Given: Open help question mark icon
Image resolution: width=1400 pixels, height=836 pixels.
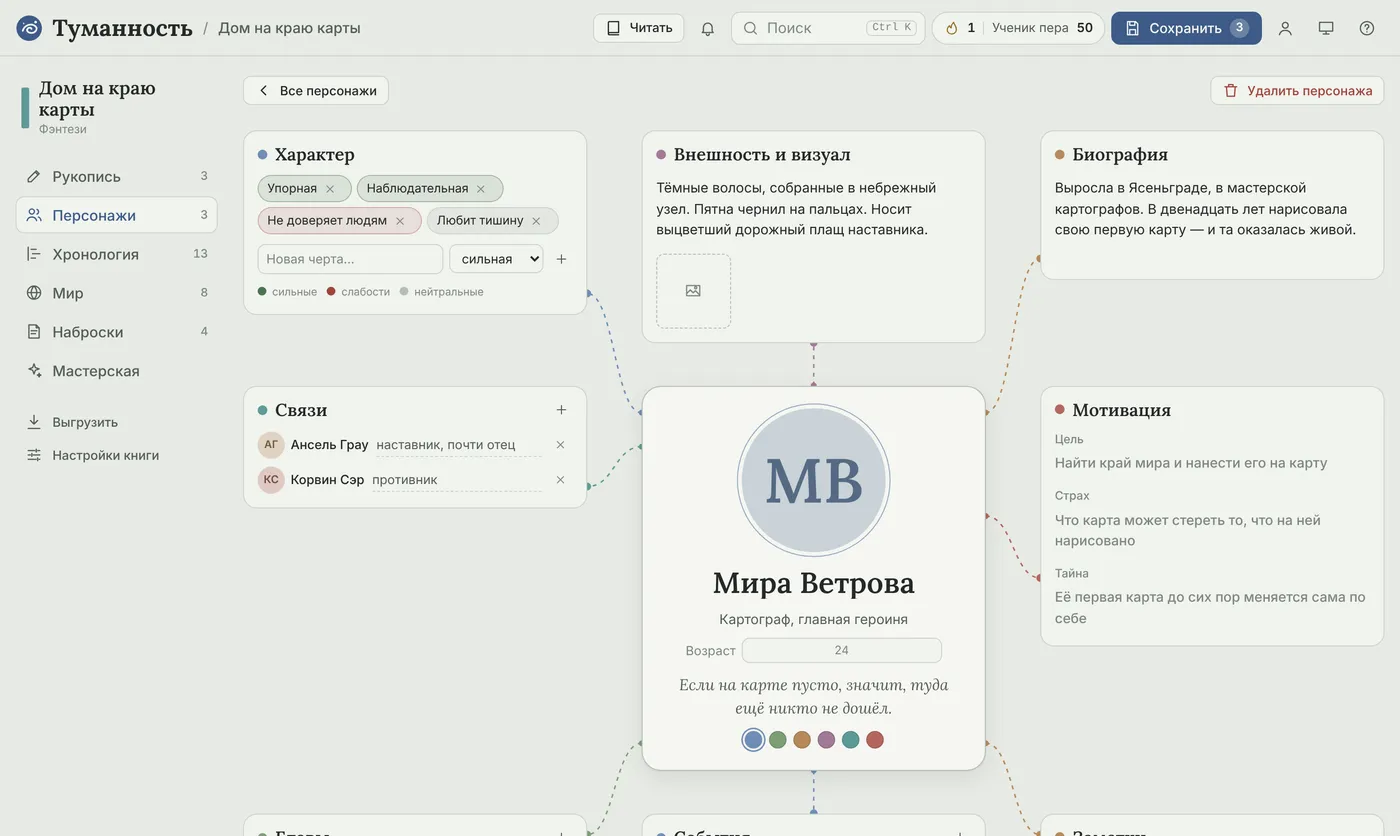Looking at the screenshot, I should point(1367,28).
